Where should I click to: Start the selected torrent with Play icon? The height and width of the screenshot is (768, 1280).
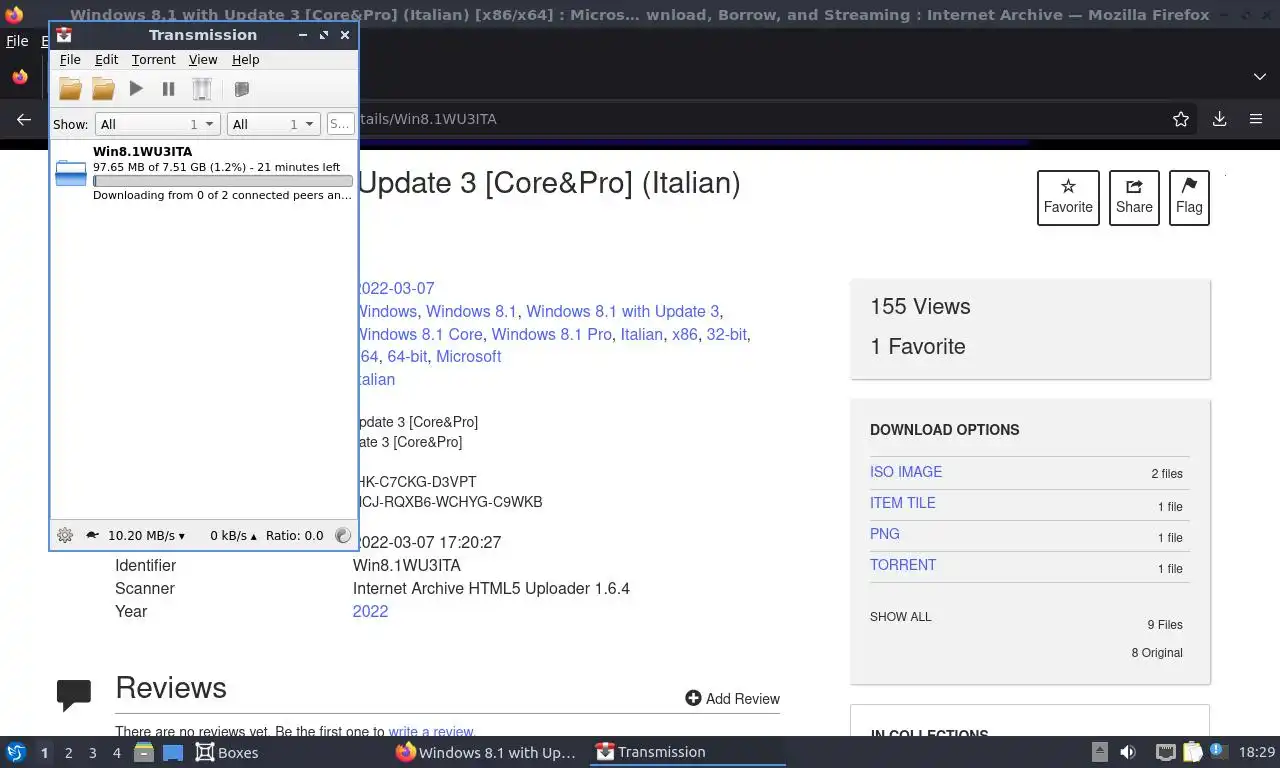click(x=136, y=89)
